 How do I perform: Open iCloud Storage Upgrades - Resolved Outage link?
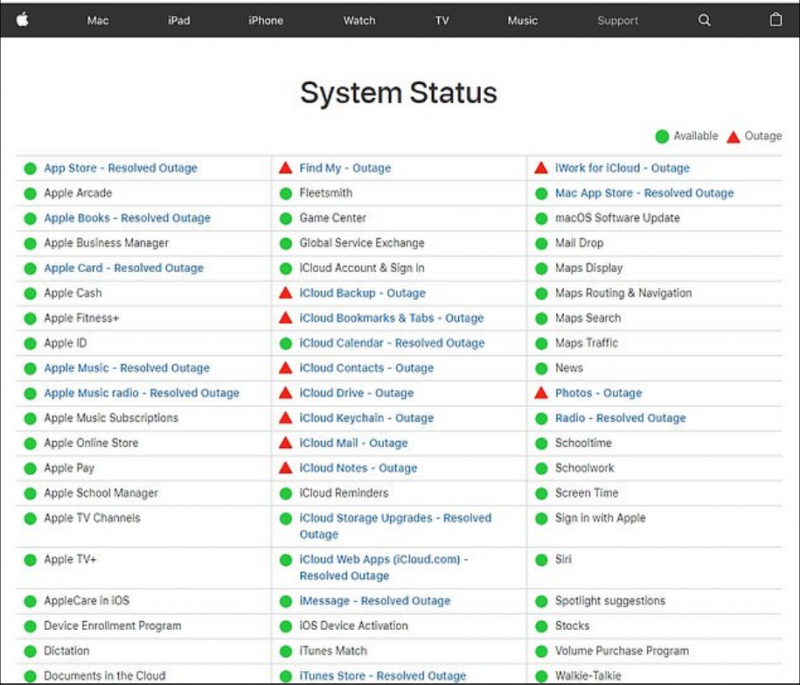[395, 526]
